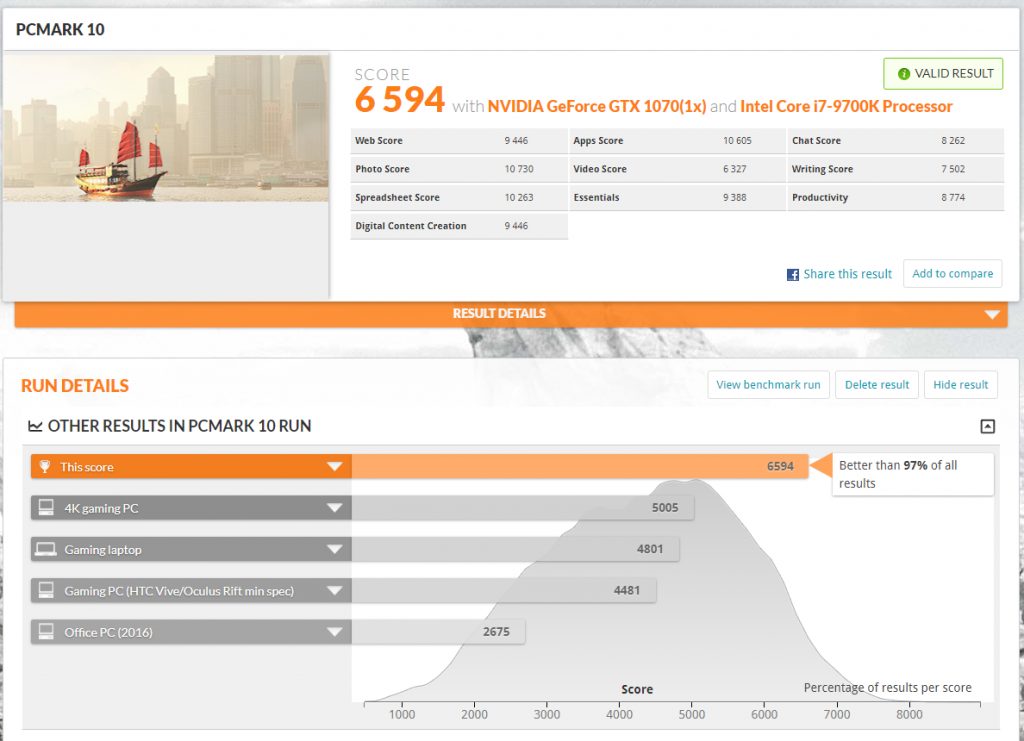Click the large 6 594 overall score
The height and width of the screenshot is (741, 1024).
point(400,99)
